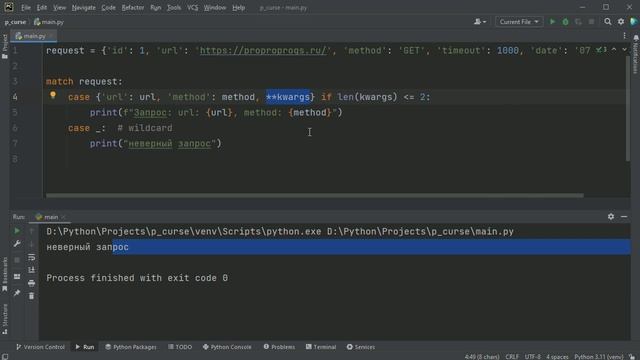Open the VCS menu

coord(193,7)
